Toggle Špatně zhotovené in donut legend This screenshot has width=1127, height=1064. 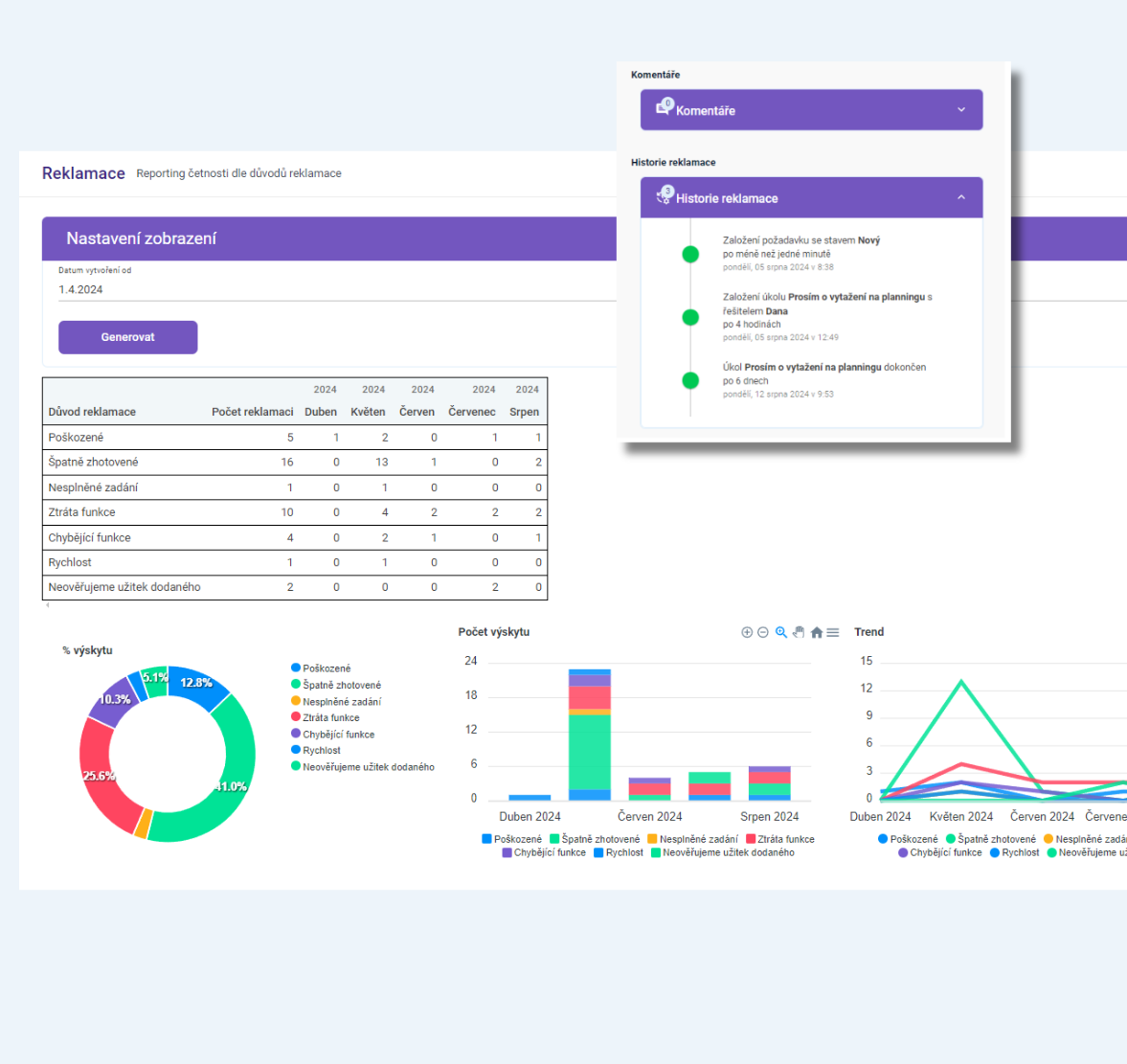pos(336,685)
